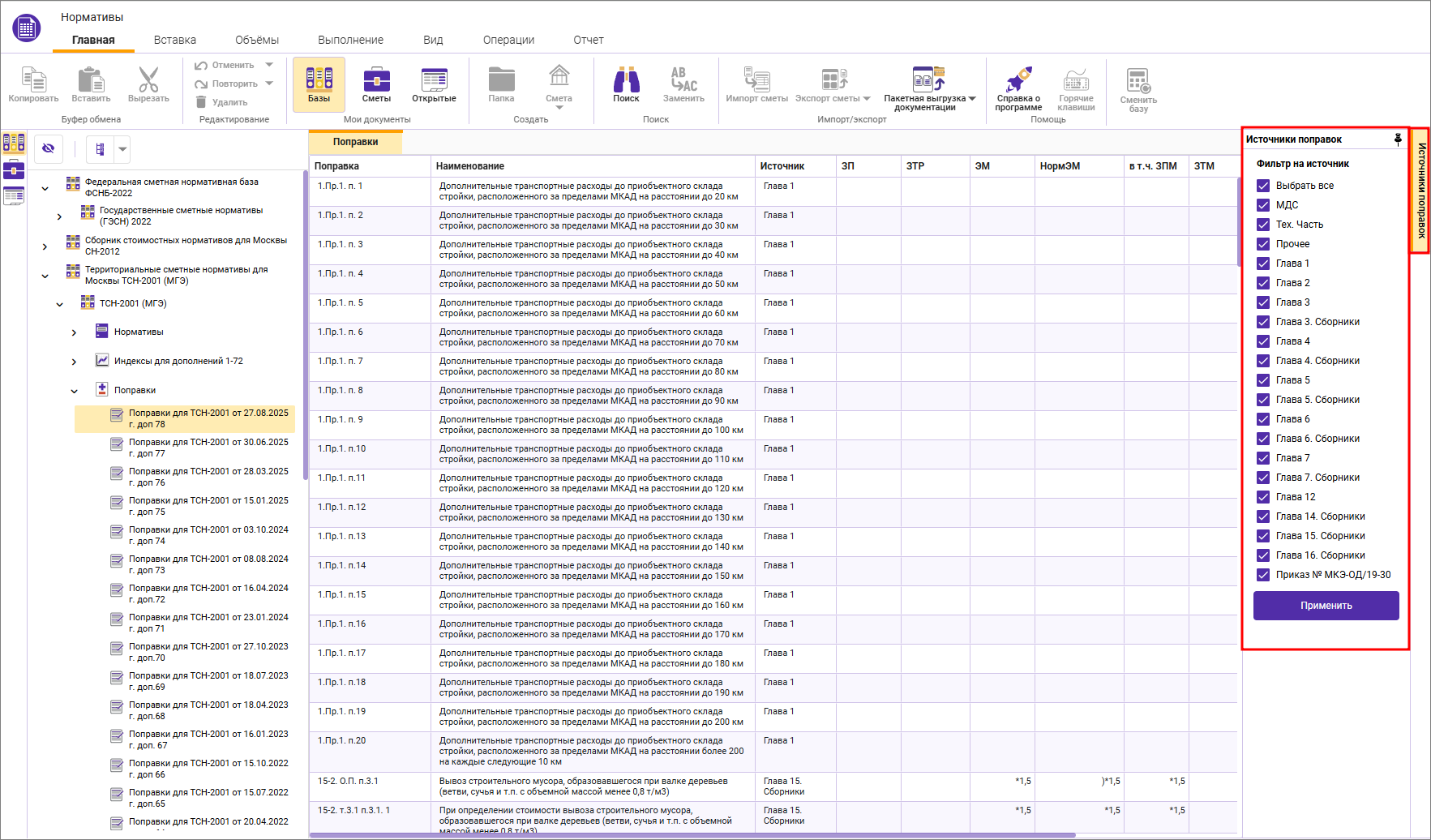The width and height of the screenshot is (1431, 840).
Task: Uncheck the МДС source checkbox
Action: tap(1263, 205)
